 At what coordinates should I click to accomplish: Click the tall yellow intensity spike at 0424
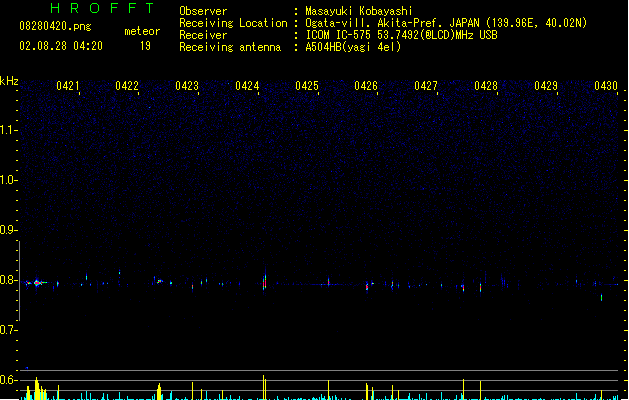click(x=264, y=387)
